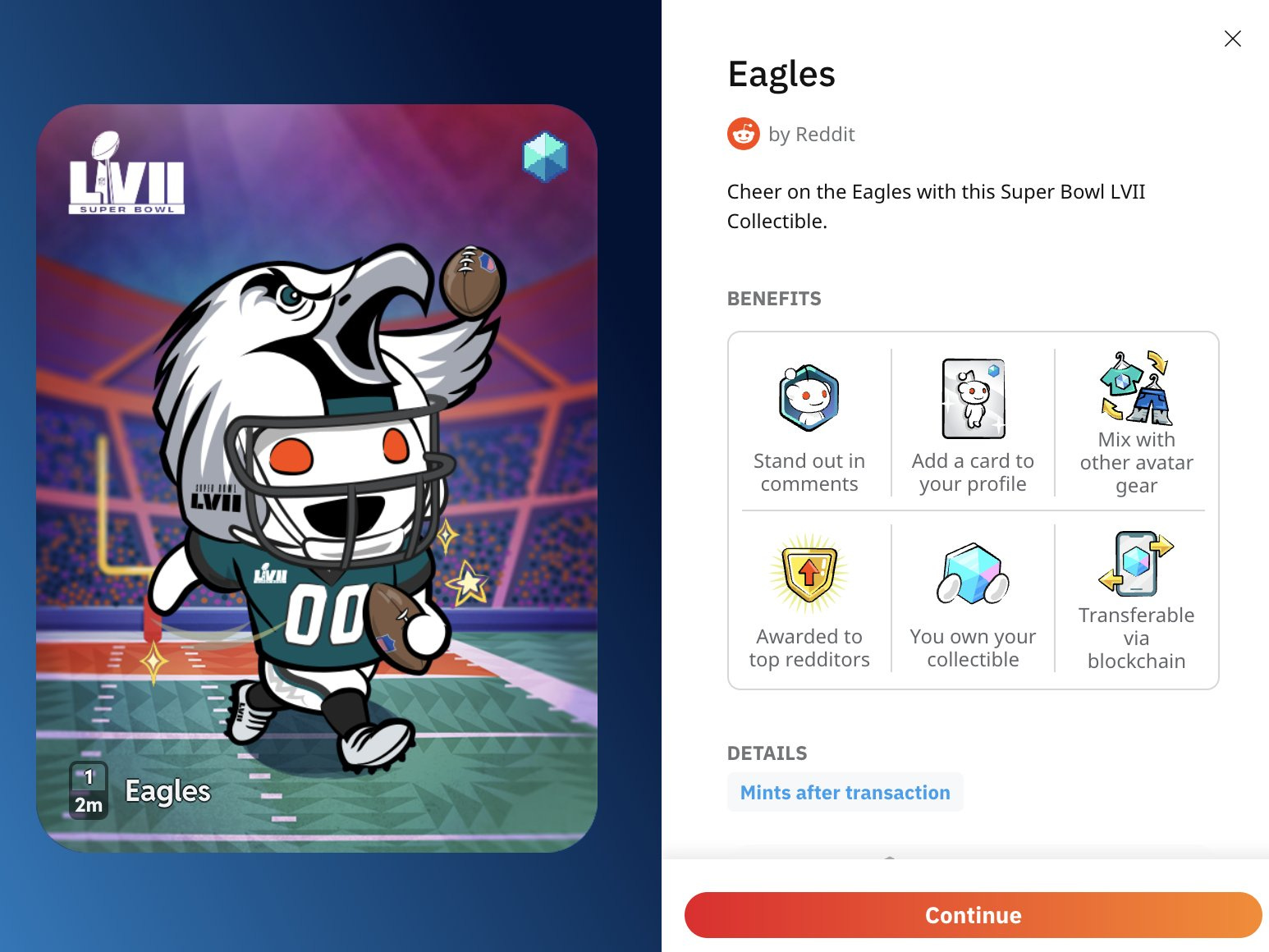Click the golden shield award icon
This screenshot has height=952, width=1269.
(x=809, y=574)
